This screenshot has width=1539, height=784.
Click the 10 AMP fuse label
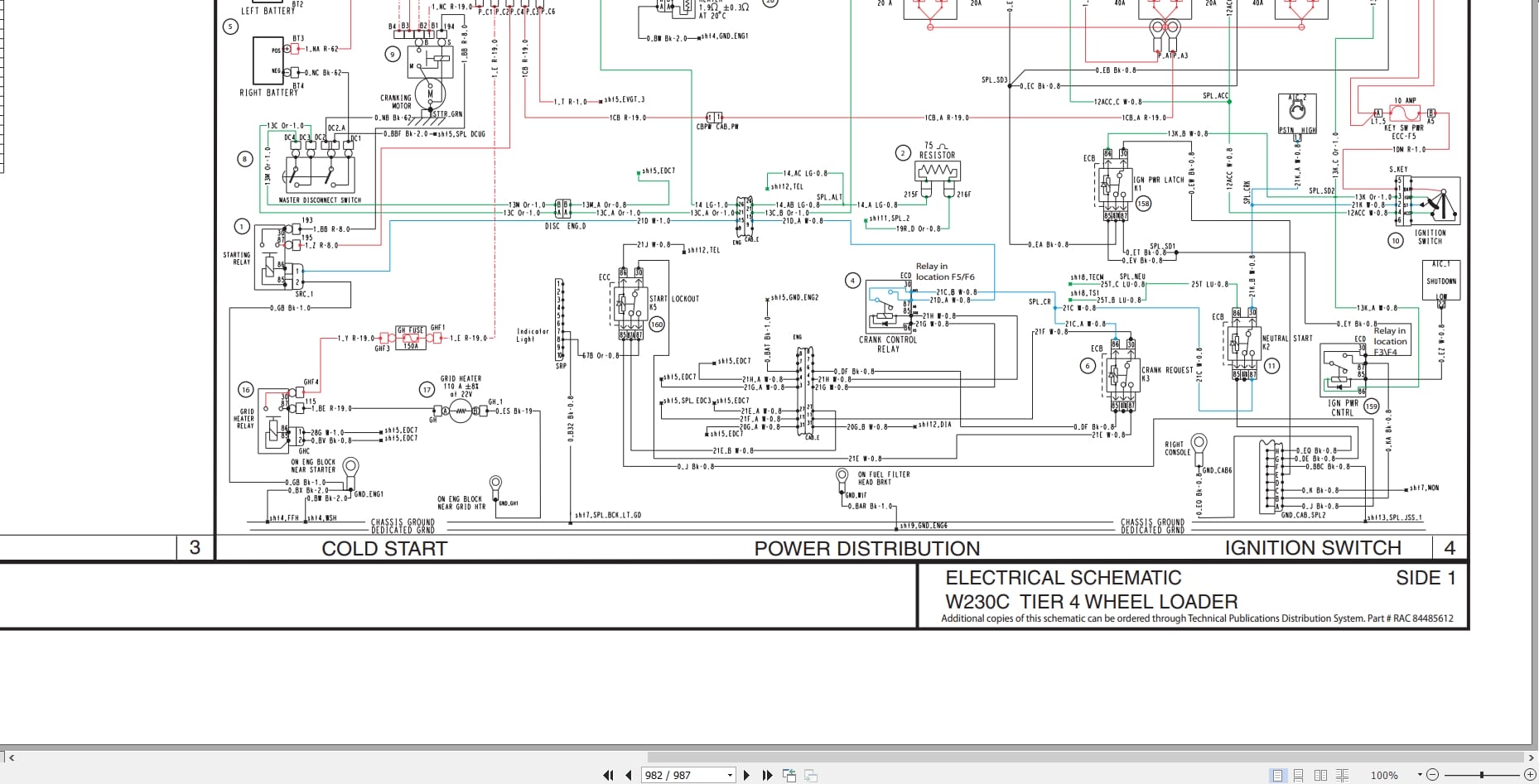pyautogui.click(x=1405, y=101)
